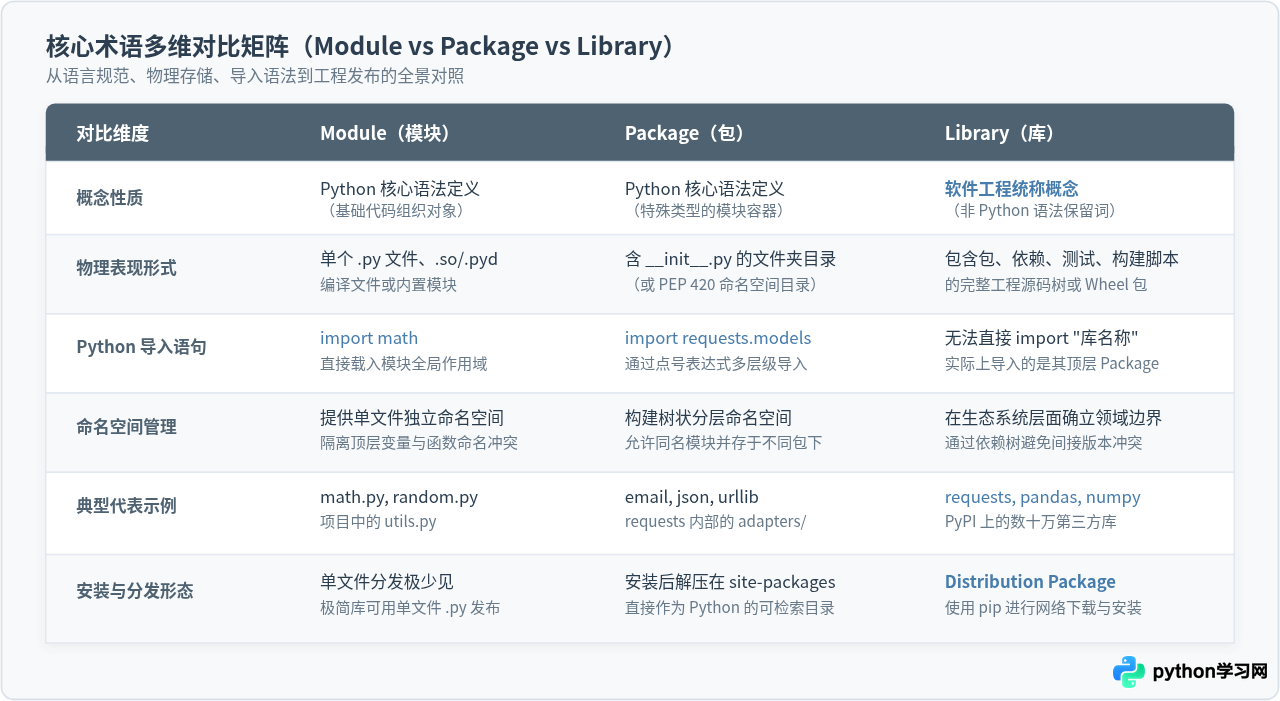Click '极简库可用单文件 .py 发布' text
The image size is (1280, 701).
pyautogui.click(x=410, y=608)
